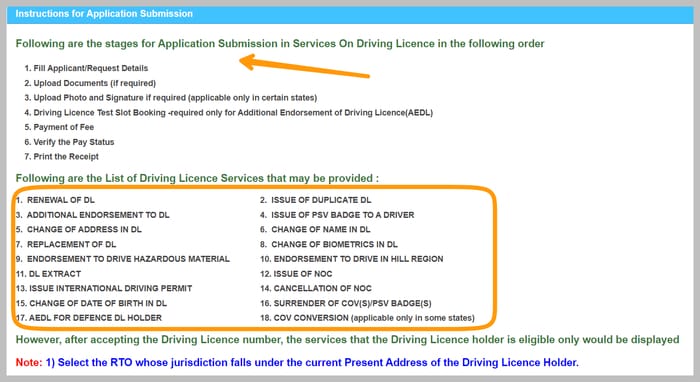Click '8. CHANGE OF BIOMETRICS IN DL'
Image resolution: width=700 pixels, height=382 pixels.
pyautogui.click(x=329, y=244)
